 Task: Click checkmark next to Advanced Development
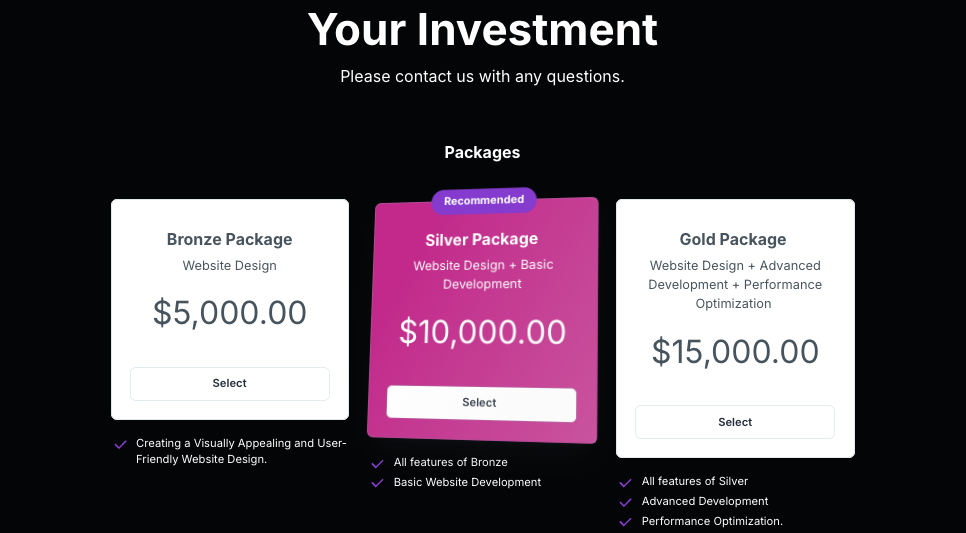625,502
